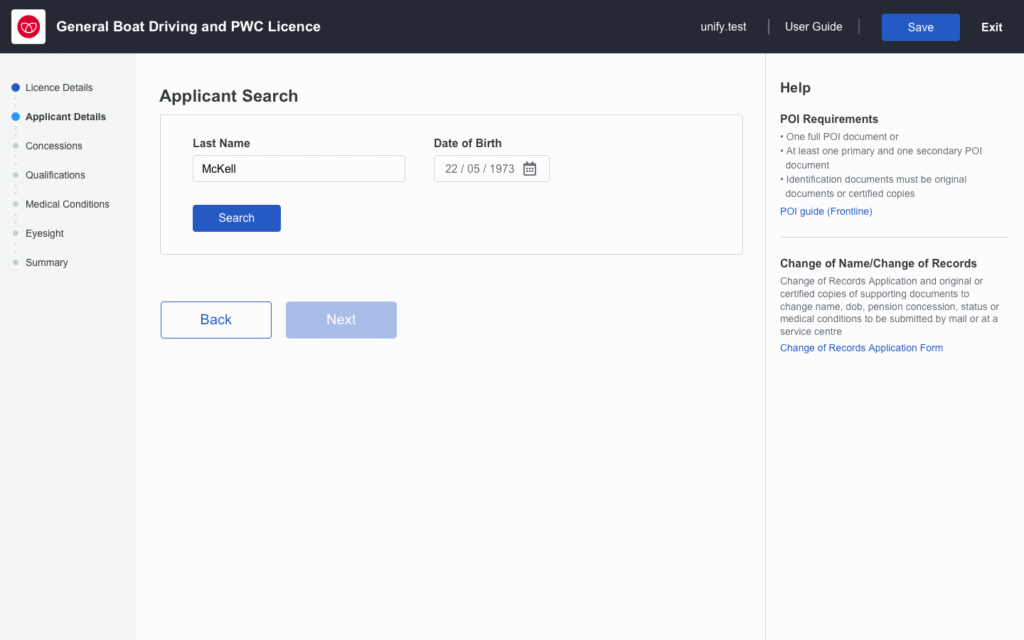Open the Summary step
The image size is (1024, 640).
46,263
